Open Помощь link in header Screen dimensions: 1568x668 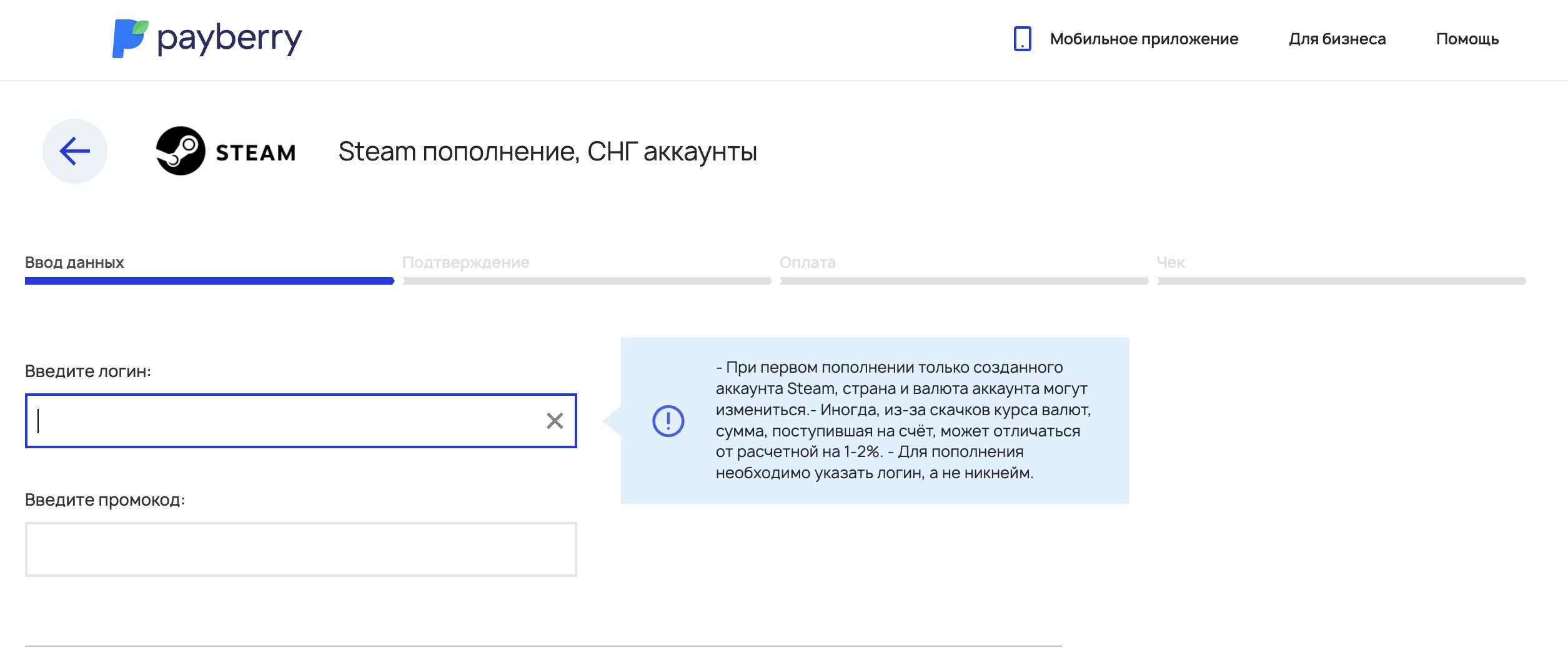pos(1467,39)
